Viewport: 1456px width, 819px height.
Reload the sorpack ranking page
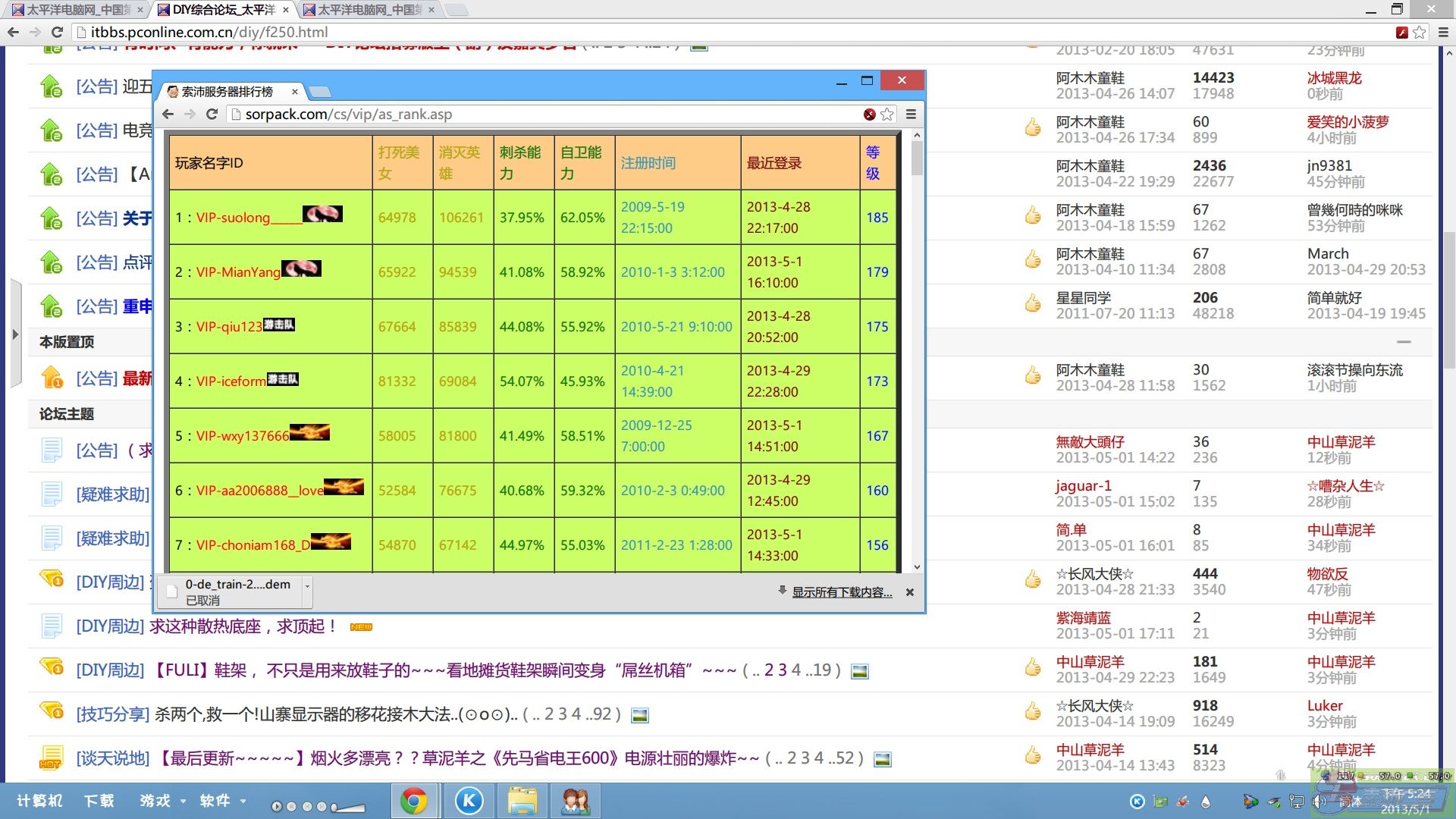tap(212, 115)
